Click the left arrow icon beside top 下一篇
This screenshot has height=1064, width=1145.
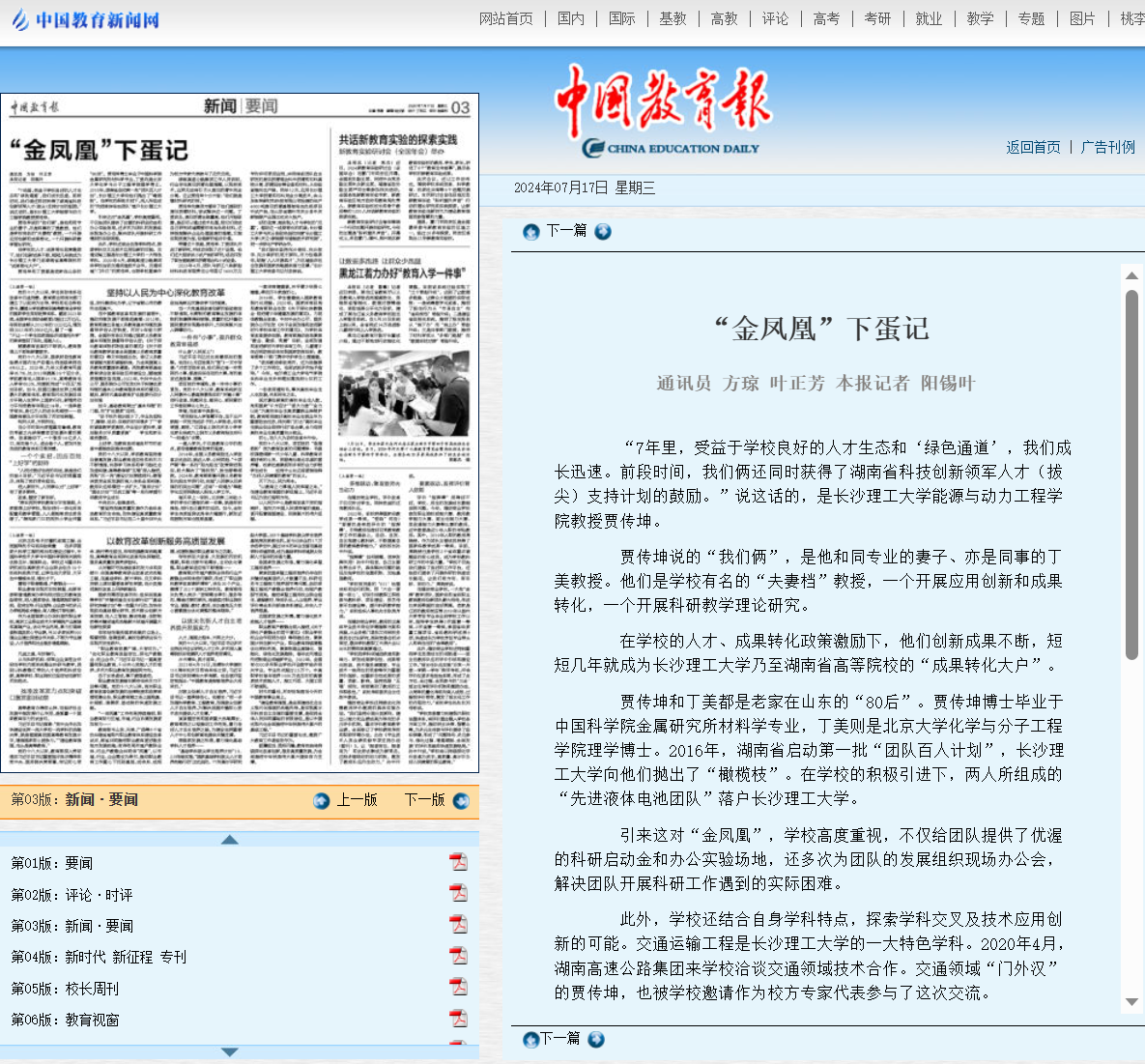click(530, 232)
